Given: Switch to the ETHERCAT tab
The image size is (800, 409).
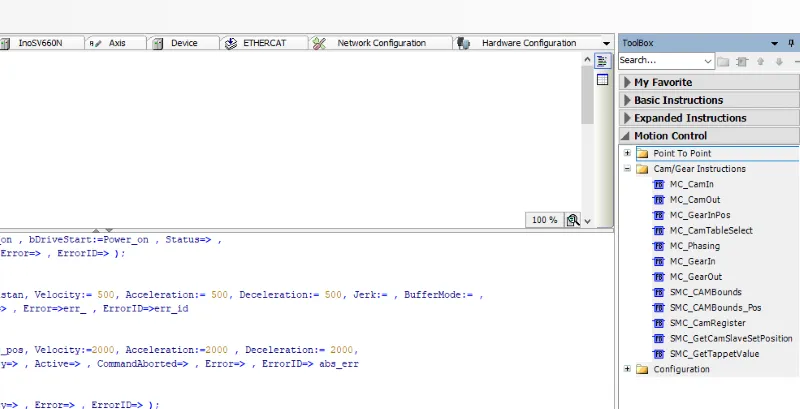Looking at the screenshot, I should [259, 43].
